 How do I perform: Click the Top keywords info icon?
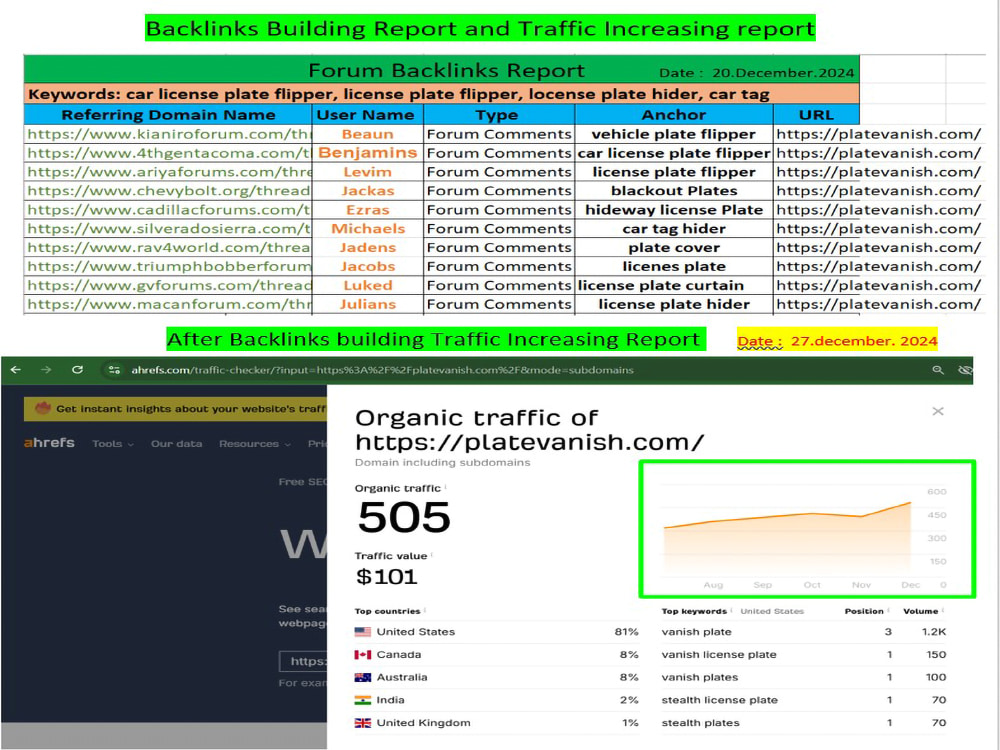coord(732,610)
